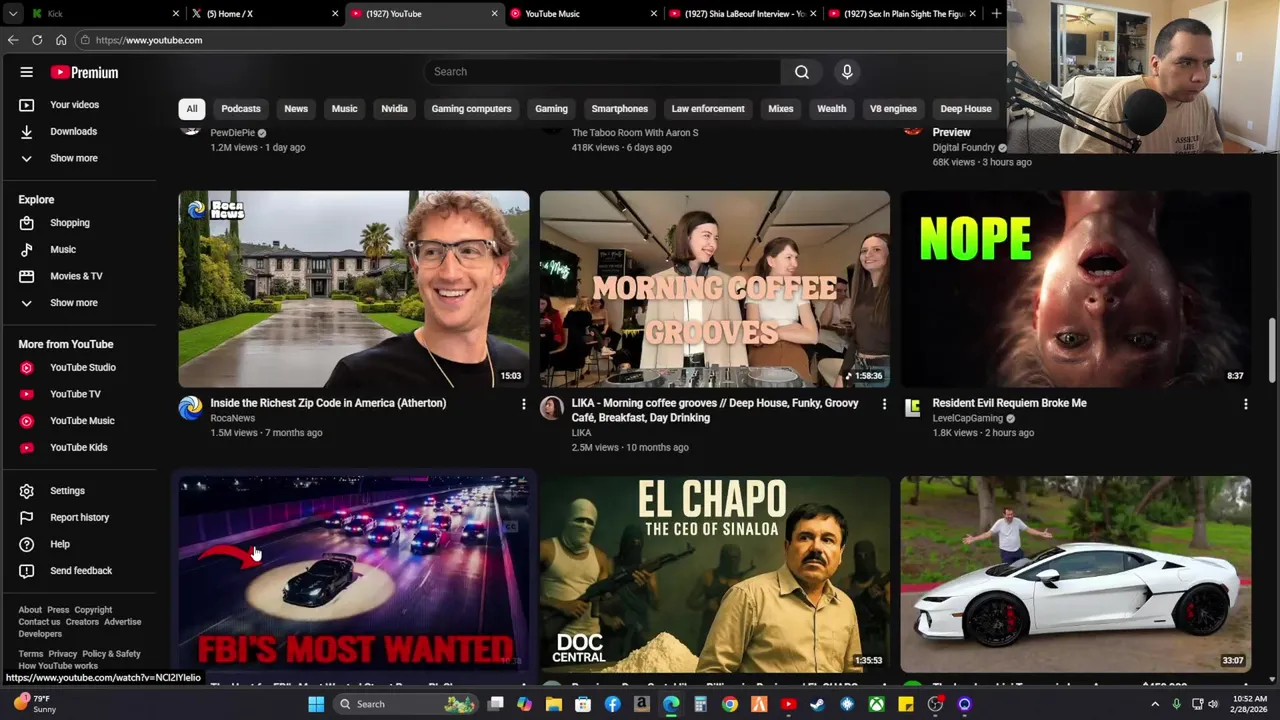Open Your videos in sidebar
This screenshot has height=720, width=1280.
pos(74,104)
